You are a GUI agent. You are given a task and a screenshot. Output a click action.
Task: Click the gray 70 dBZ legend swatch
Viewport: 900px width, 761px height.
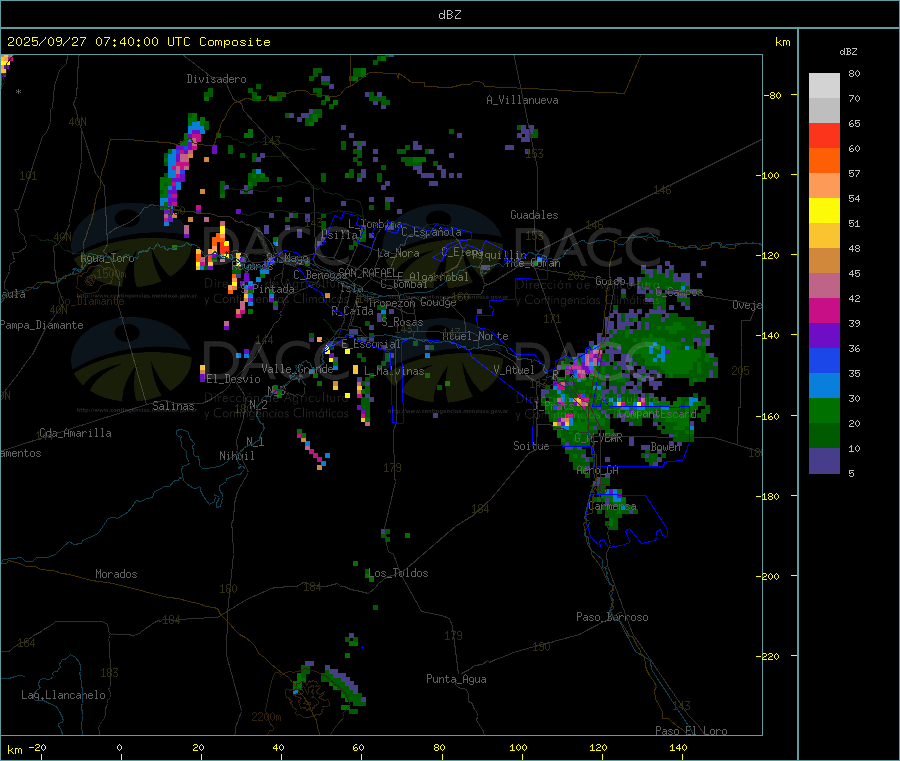coord(824,110)
